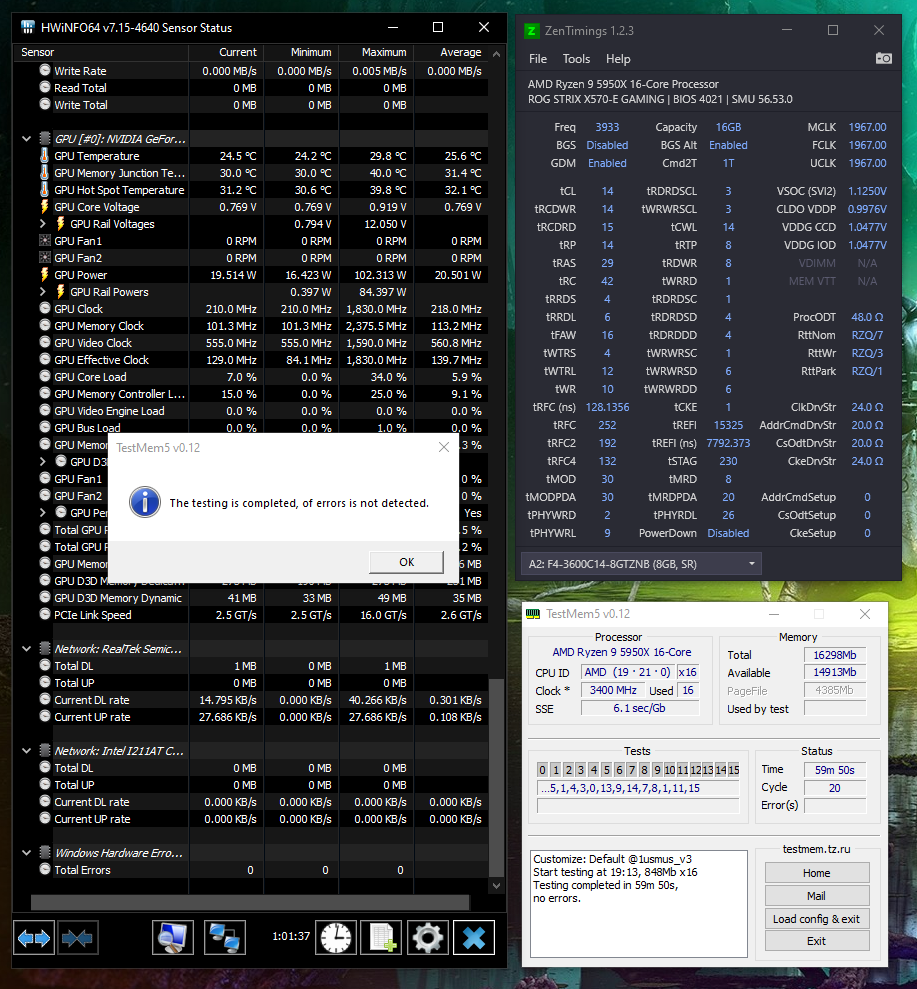Image resolution: width=917 pixels, height=989 pixels.
Task: Click test number 0 box in TestMem5 Tests
Action: click(542, 770)
